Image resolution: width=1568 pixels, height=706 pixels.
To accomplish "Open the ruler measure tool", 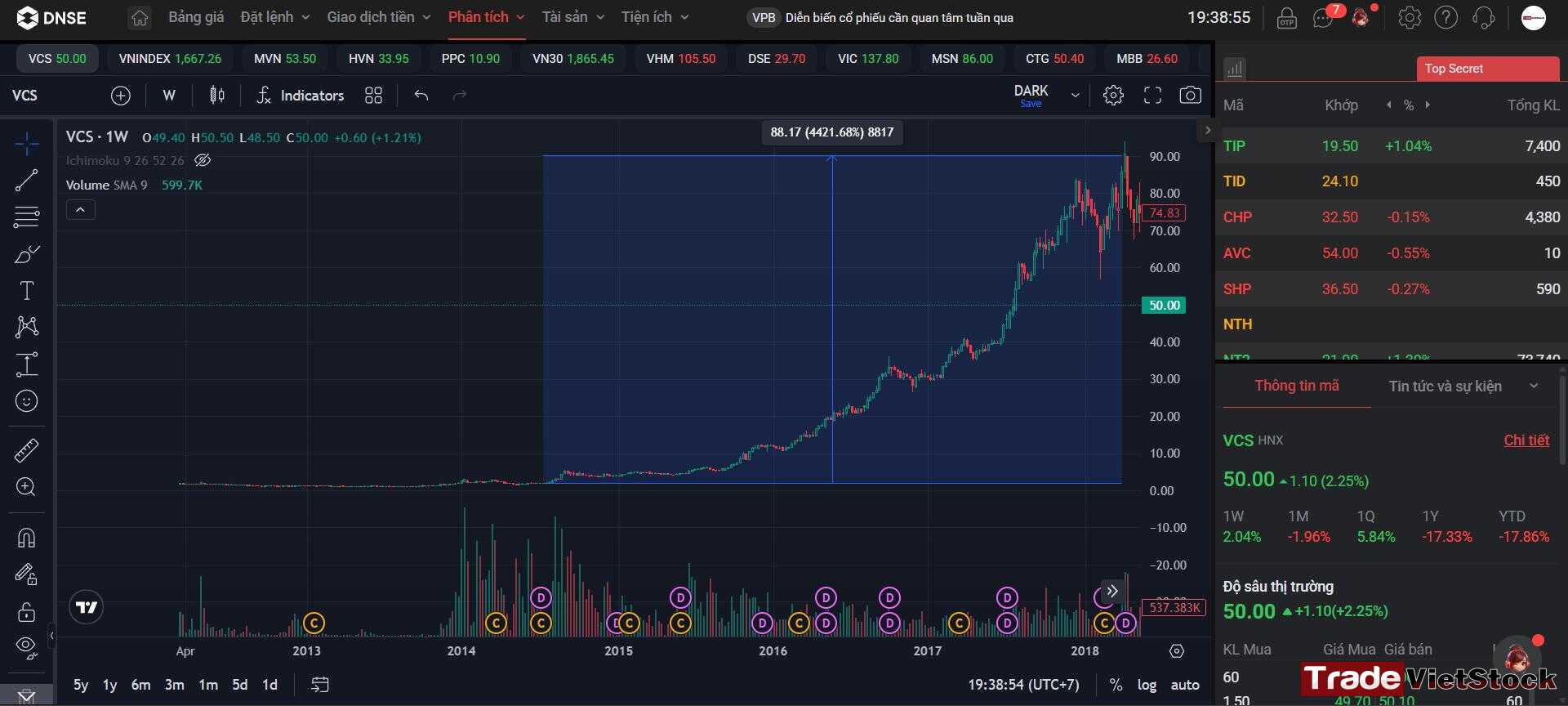I will coord(26,450).
